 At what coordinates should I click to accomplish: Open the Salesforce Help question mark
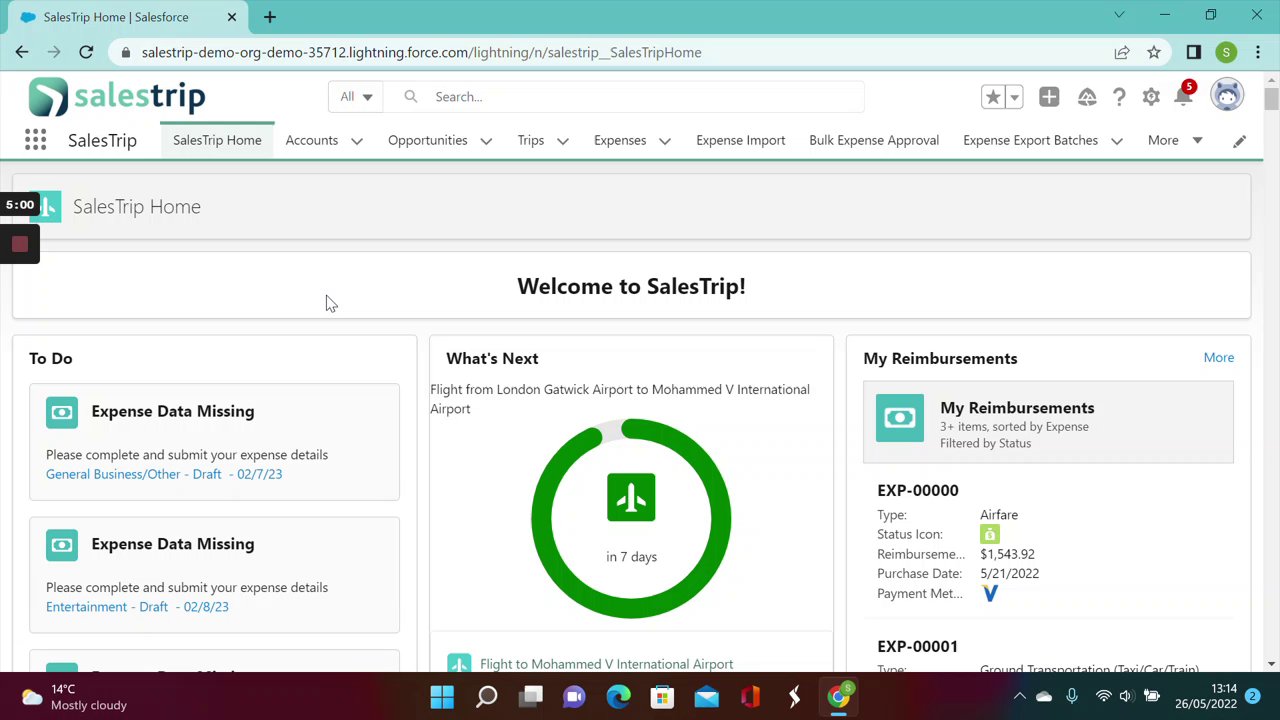coord(1119,97)
